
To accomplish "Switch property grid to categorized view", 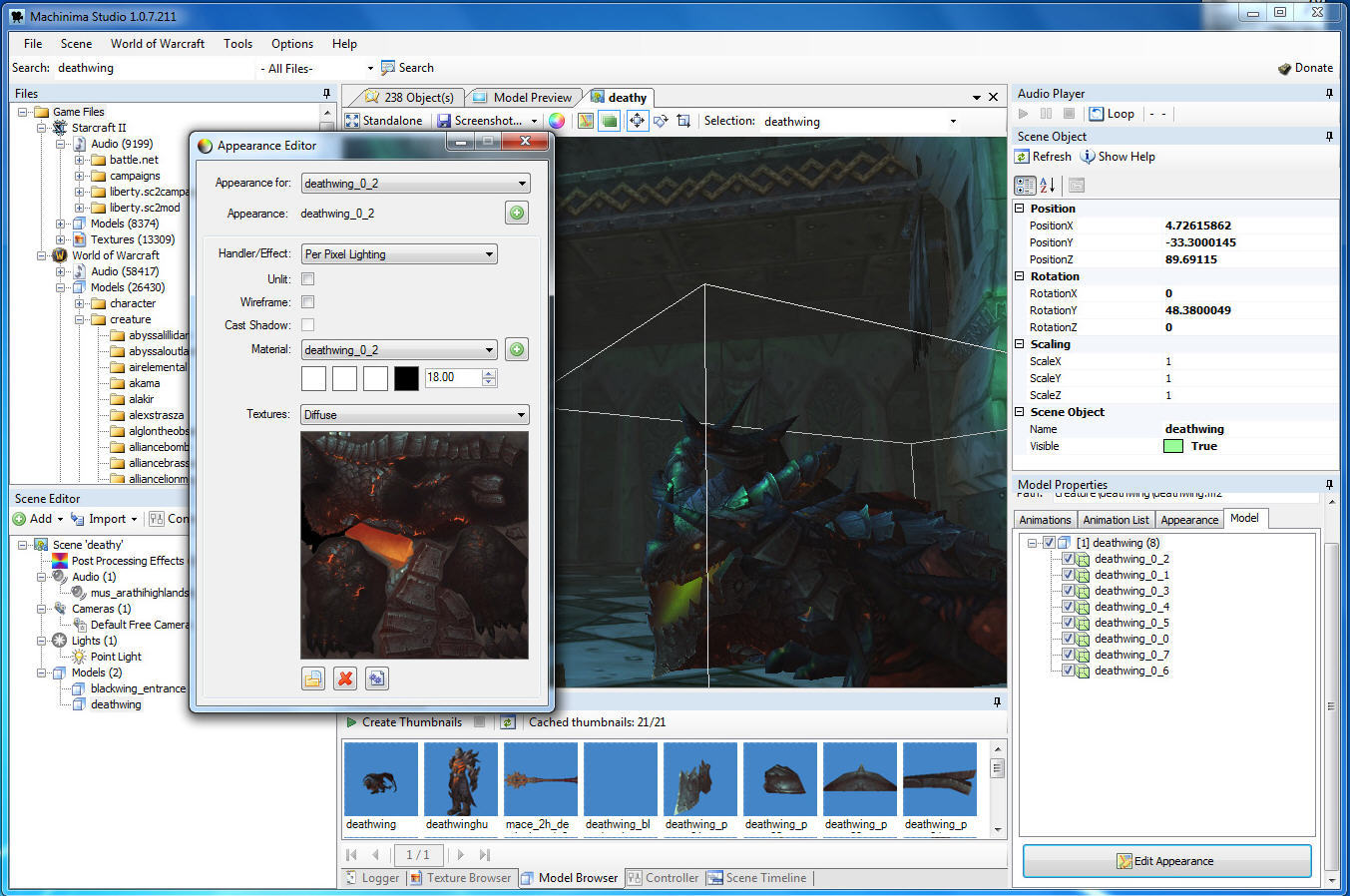I will coord(1025,185).
